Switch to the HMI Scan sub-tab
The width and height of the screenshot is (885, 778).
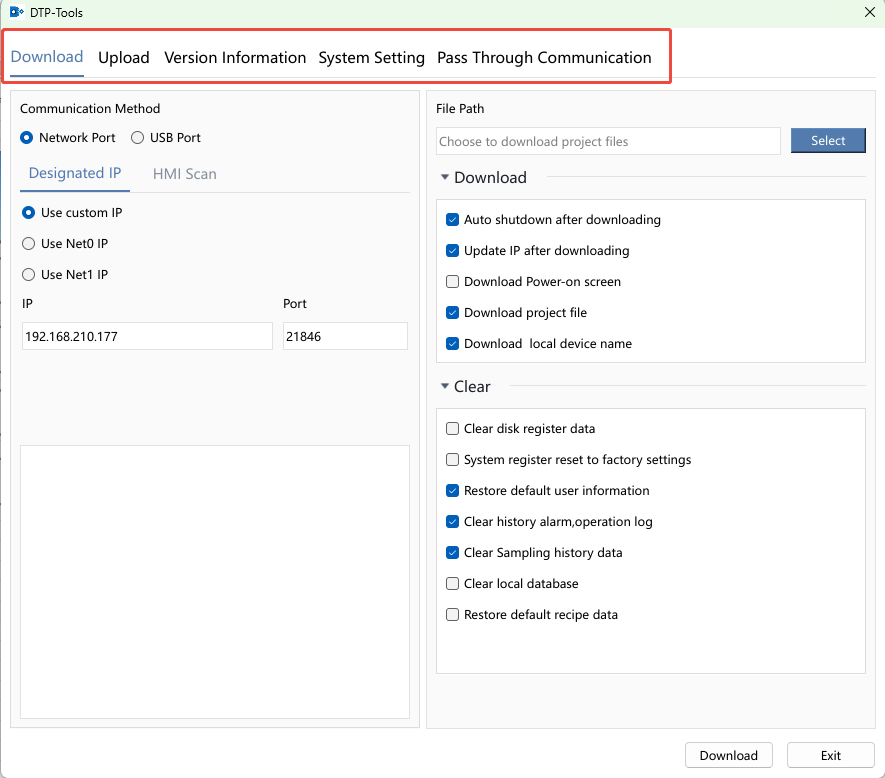(185, 174)
